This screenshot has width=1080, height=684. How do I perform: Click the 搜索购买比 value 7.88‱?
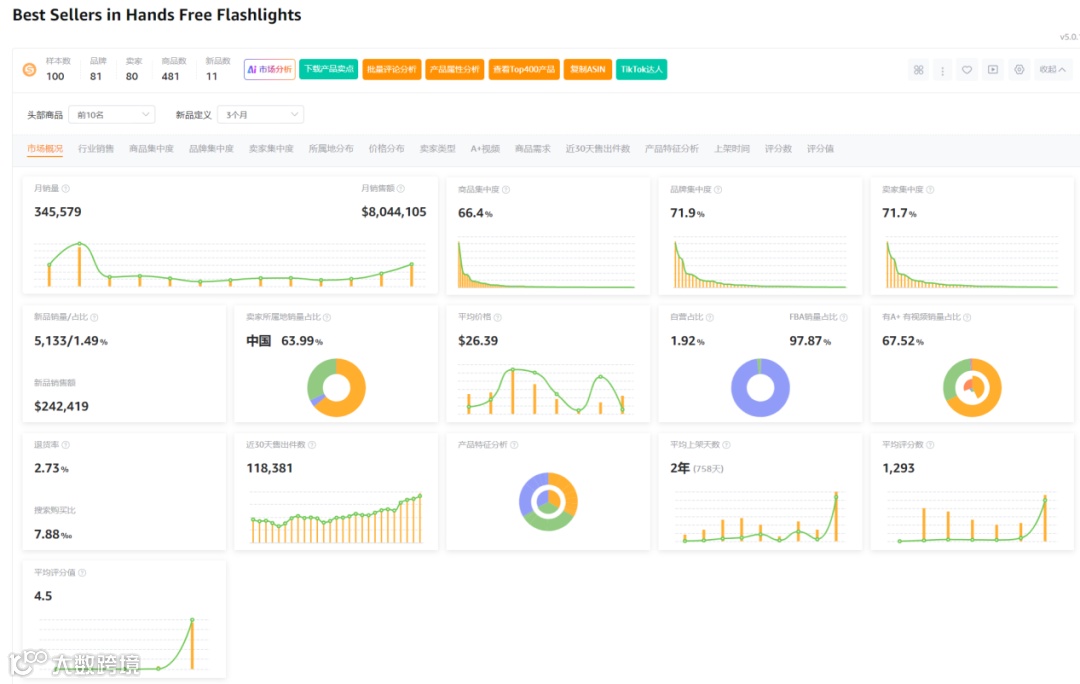pos(52,535)
